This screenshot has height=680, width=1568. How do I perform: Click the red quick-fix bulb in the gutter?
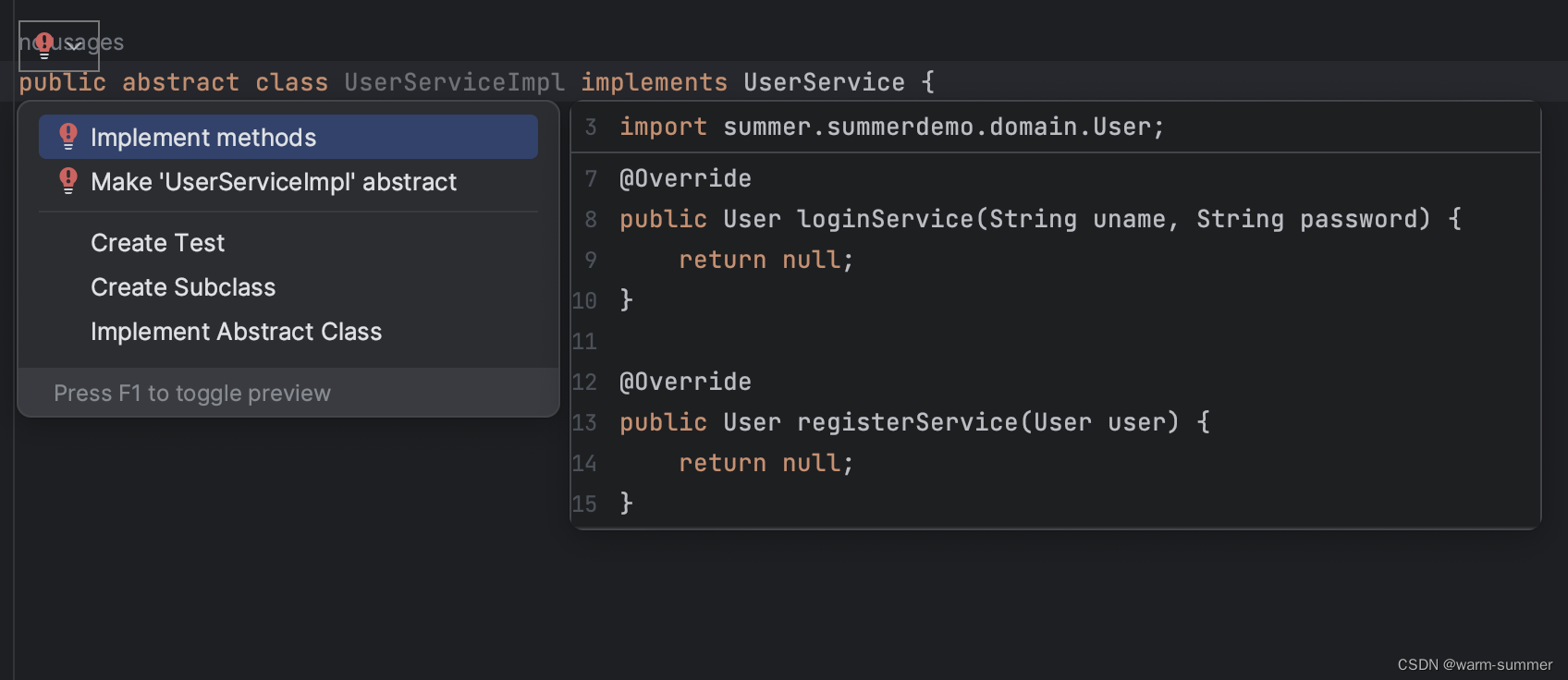point(43,45)
